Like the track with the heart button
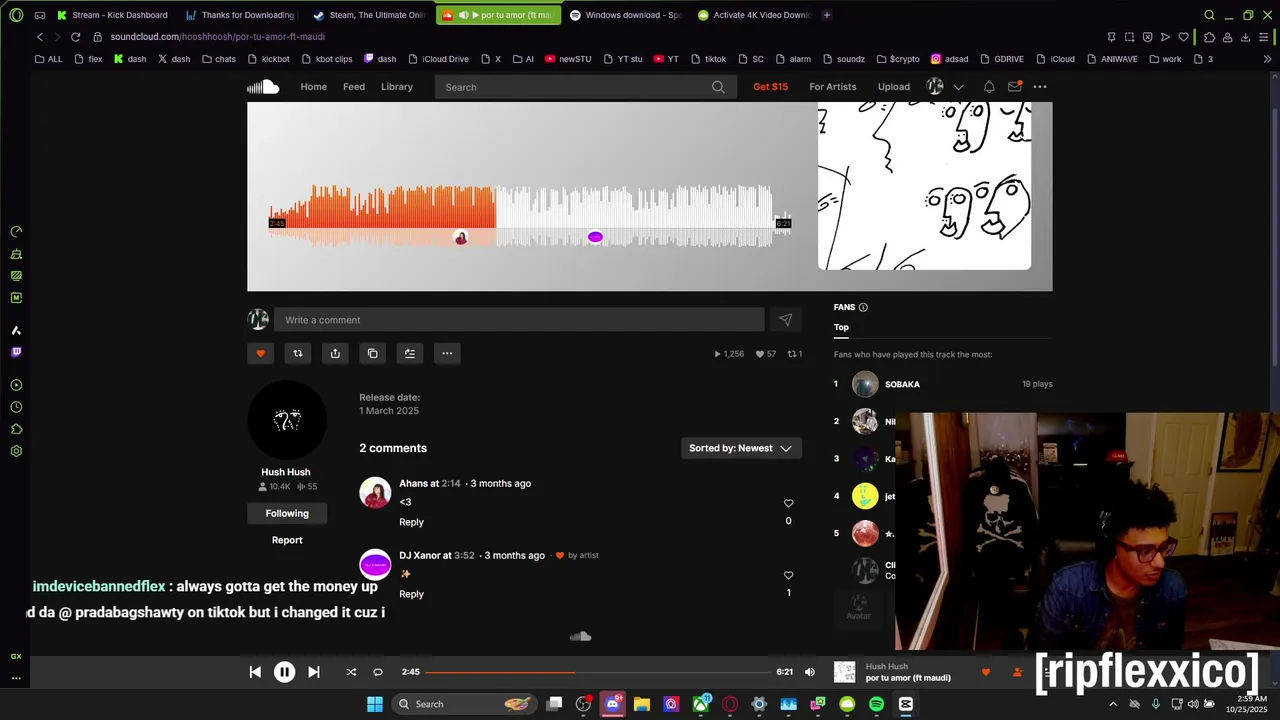Viewport: 1280px width, 720px height. point(260,353)
